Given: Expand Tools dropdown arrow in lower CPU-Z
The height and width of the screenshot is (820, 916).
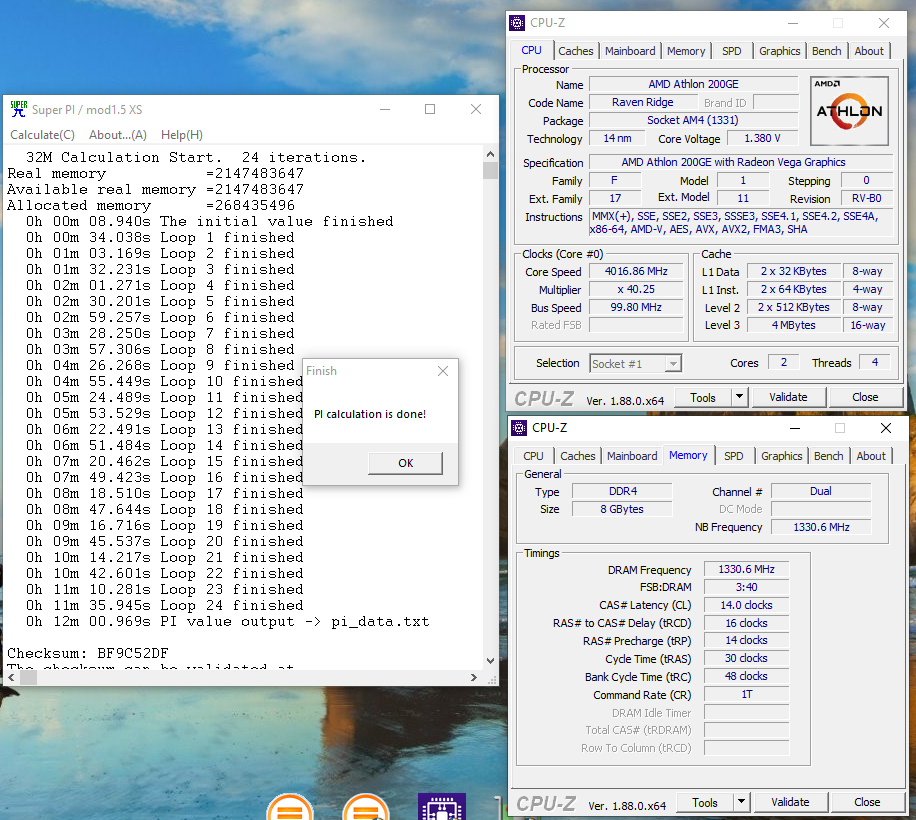Looking at the screenshot, I should point(741,803).
